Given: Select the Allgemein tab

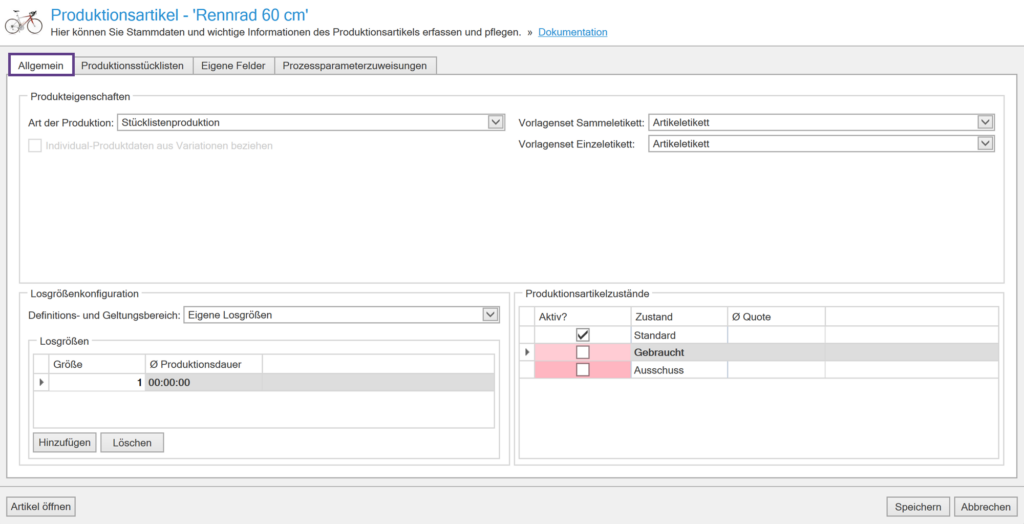Looking at the screenshot, I should pos(41,65).
